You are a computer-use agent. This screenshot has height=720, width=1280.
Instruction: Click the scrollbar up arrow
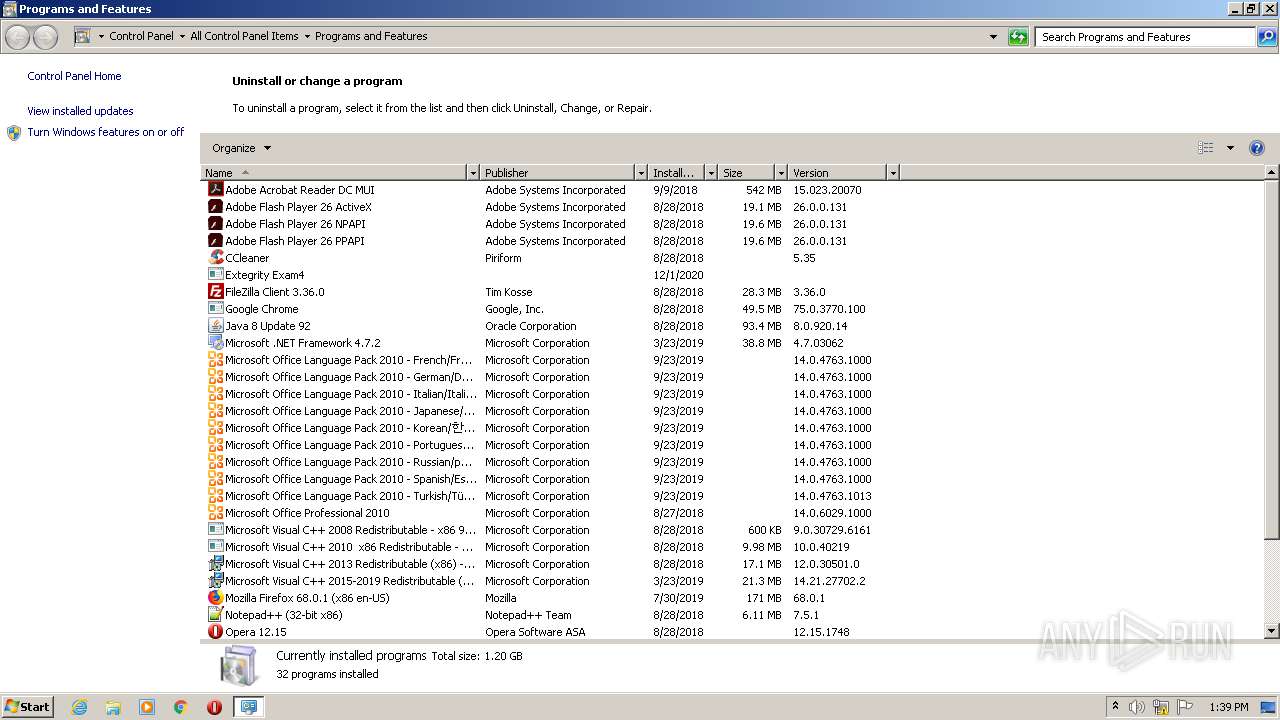click(x=1272, y=173)
